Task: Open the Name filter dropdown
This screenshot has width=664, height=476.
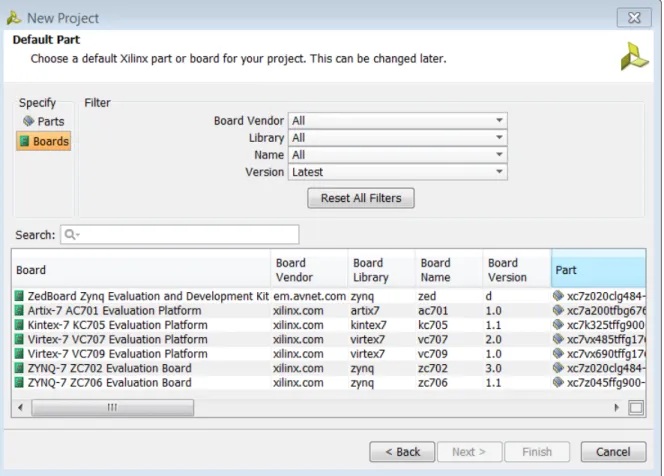Action: pyautogui.click(x=398, y=155)
